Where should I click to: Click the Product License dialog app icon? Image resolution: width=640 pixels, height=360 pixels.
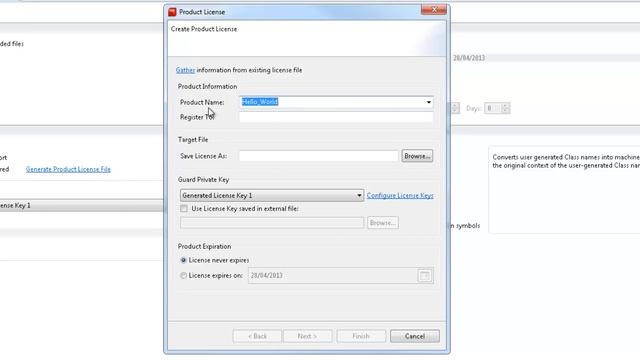coord(172,12)
